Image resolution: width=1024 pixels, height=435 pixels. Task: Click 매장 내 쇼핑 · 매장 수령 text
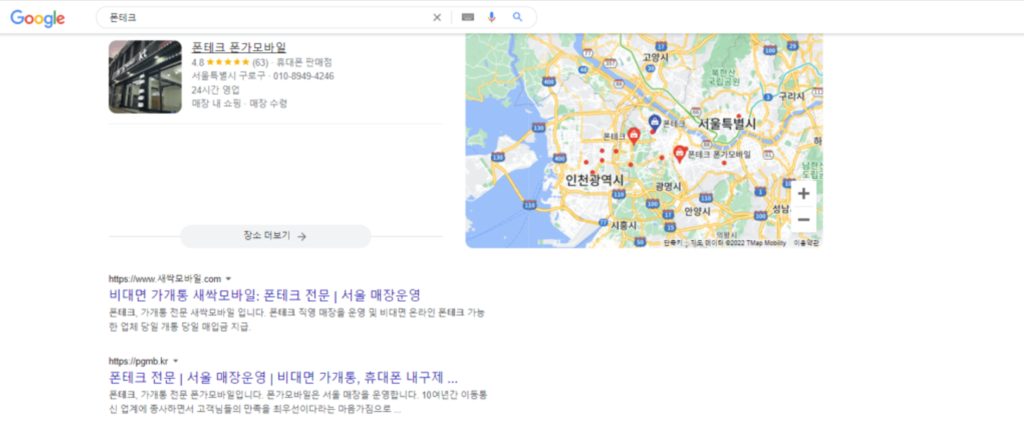pos(239,103)
